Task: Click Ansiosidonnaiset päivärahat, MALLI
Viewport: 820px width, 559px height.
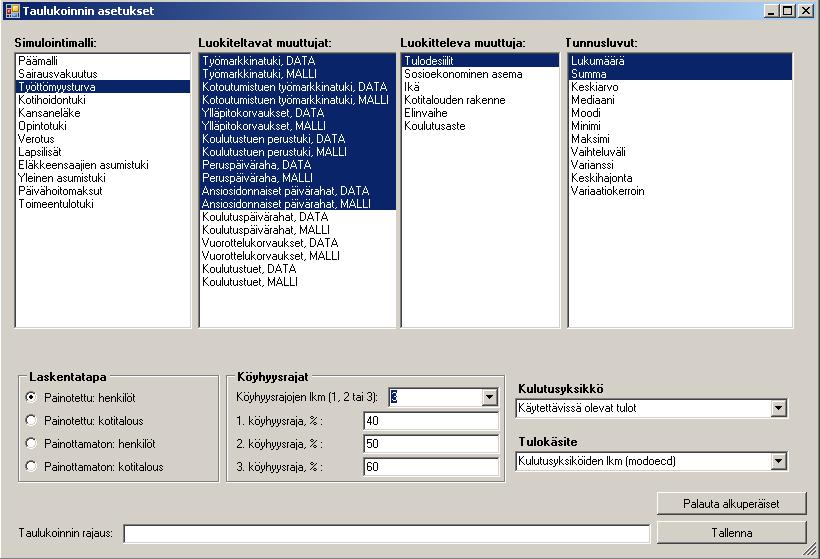Action: click(298, 204)
